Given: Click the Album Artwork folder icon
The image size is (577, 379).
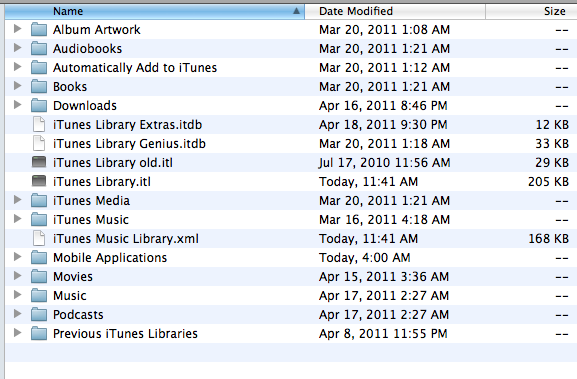Looking at the screenshot, I should (x=39, y=29).
